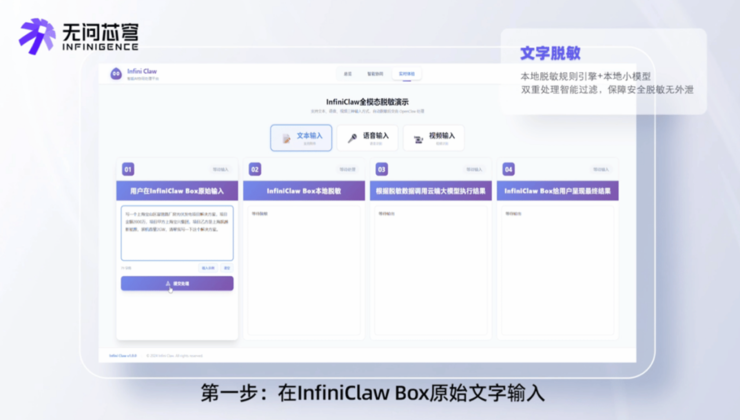The width and height of the screenshot is (740, 420).
Task: Click the 语音输入 microphone icon
Action: coord(353,138)
